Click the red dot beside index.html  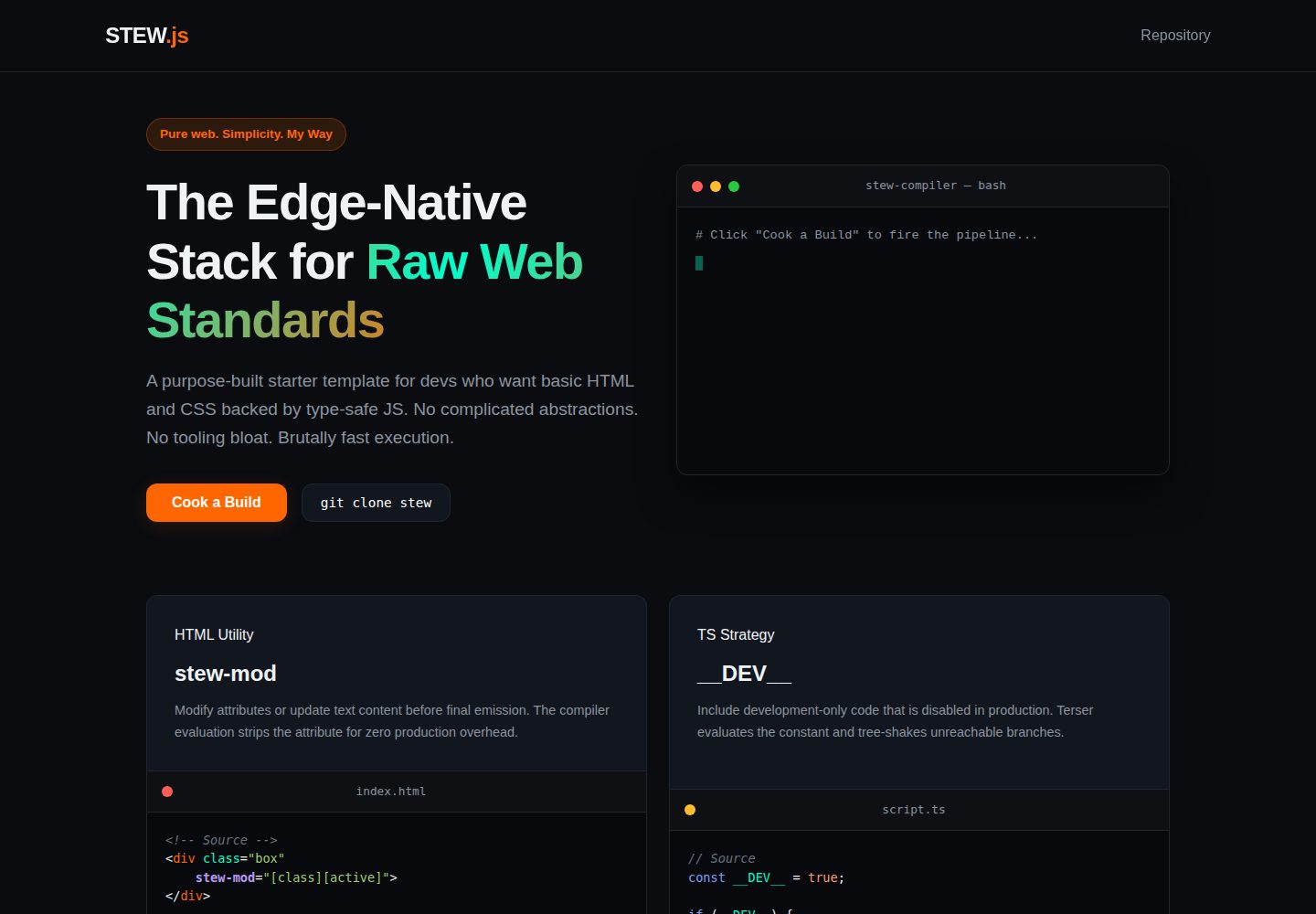click(x=167, y=792)
